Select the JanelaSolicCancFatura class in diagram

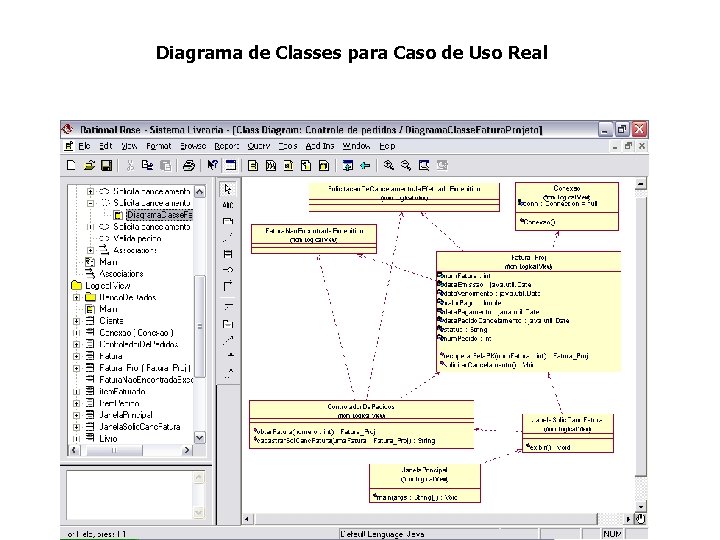coord(568,433)
